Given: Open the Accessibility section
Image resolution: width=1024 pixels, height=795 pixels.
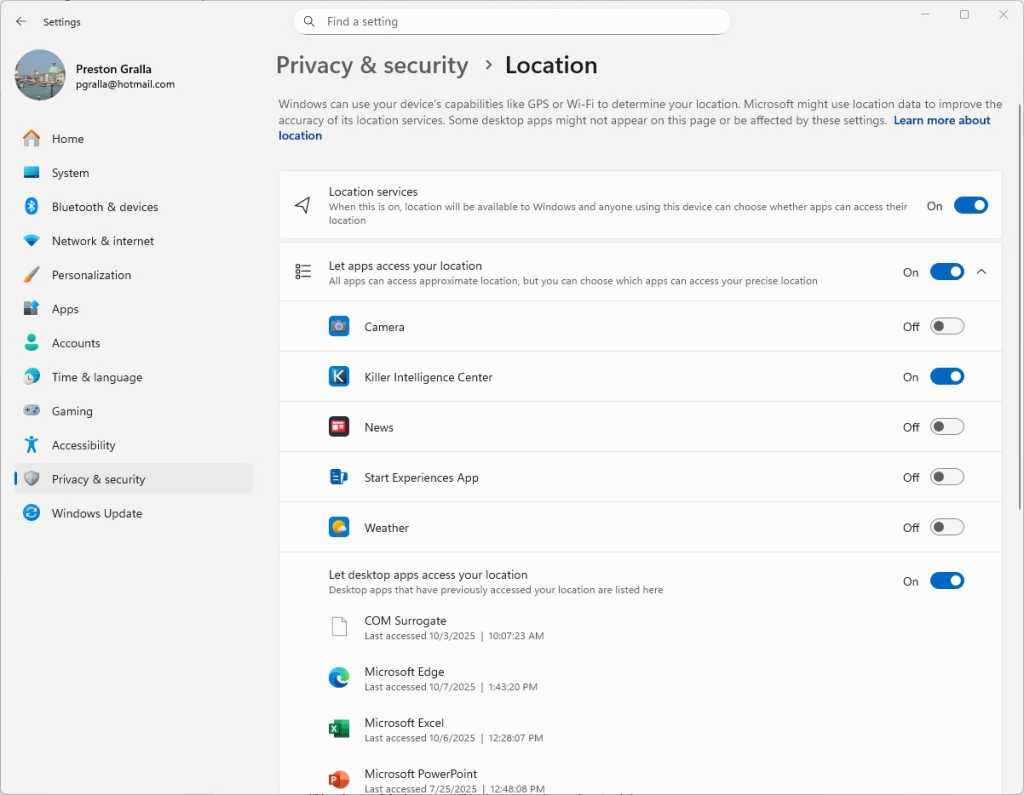Looking at the screenshot, I should coord(31,445).
